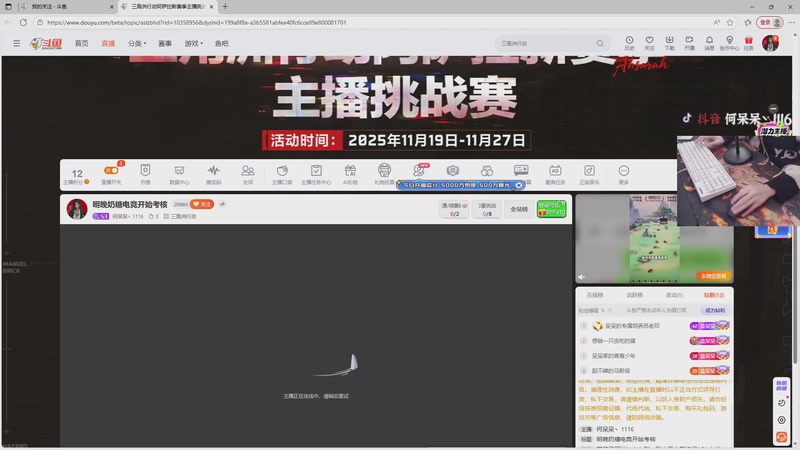Screen dimensions: 800x450
Task: Click the browser refresh button
Action: pos(23,22)
